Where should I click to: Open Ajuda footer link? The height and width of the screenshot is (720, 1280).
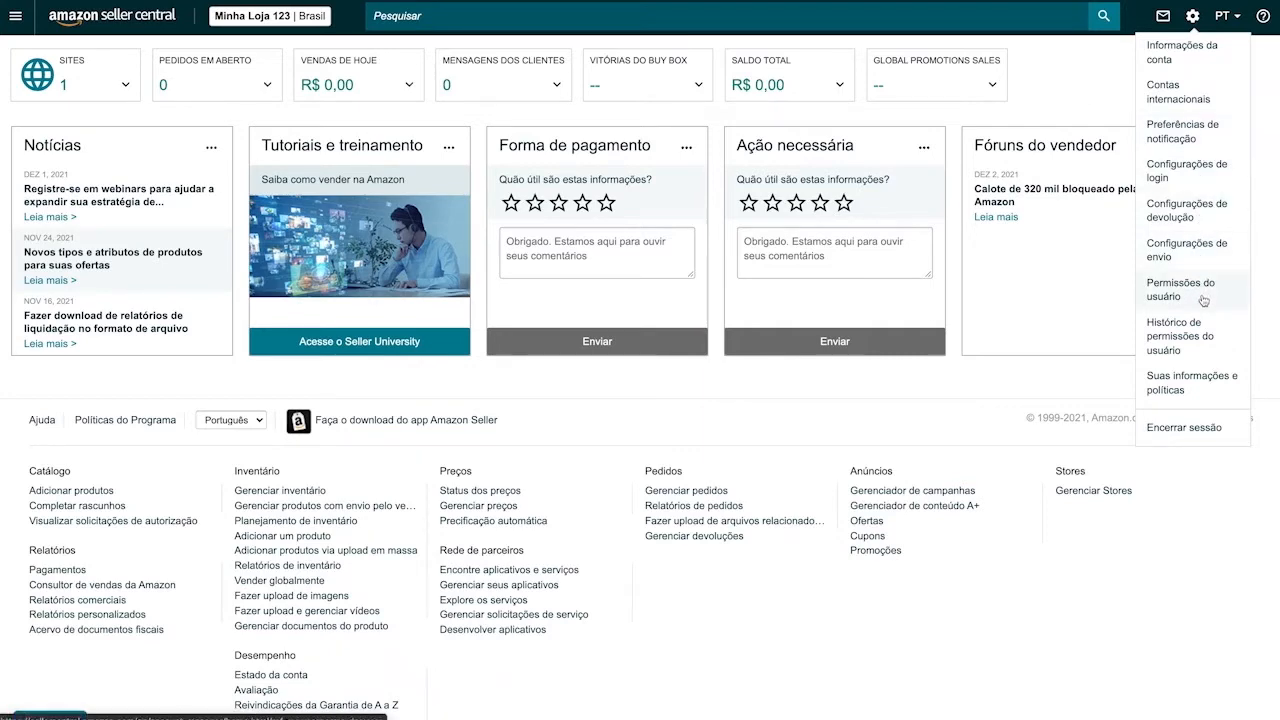42,420
